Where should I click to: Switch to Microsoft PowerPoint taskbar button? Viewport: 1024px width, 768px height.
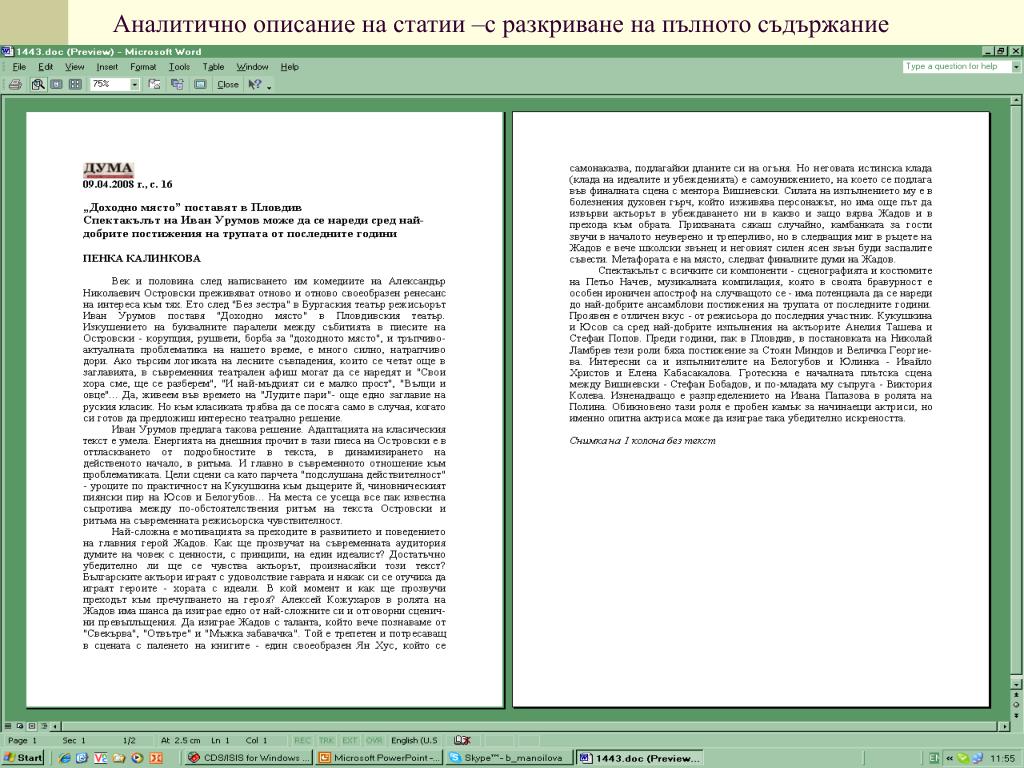[378, 758]
